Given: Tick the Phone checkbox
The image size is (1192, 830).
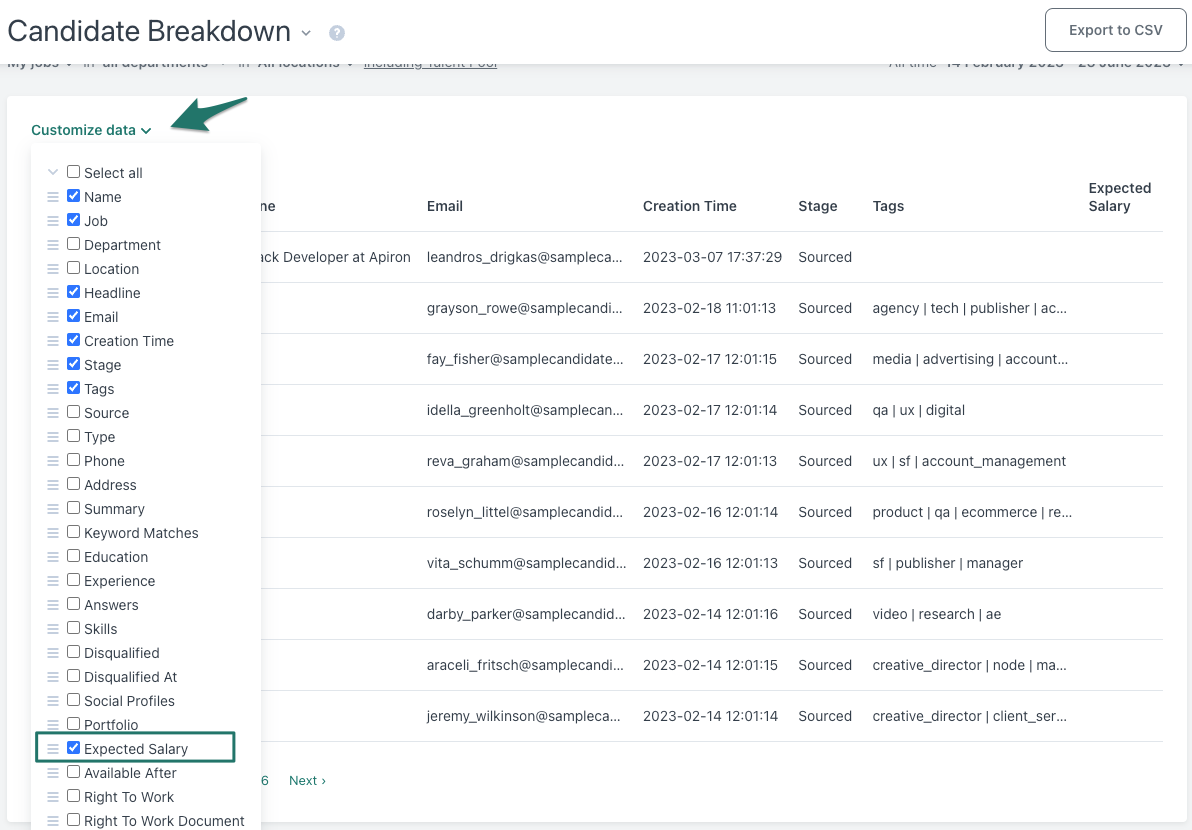Looking at the screenshot, I should (74, 460).
